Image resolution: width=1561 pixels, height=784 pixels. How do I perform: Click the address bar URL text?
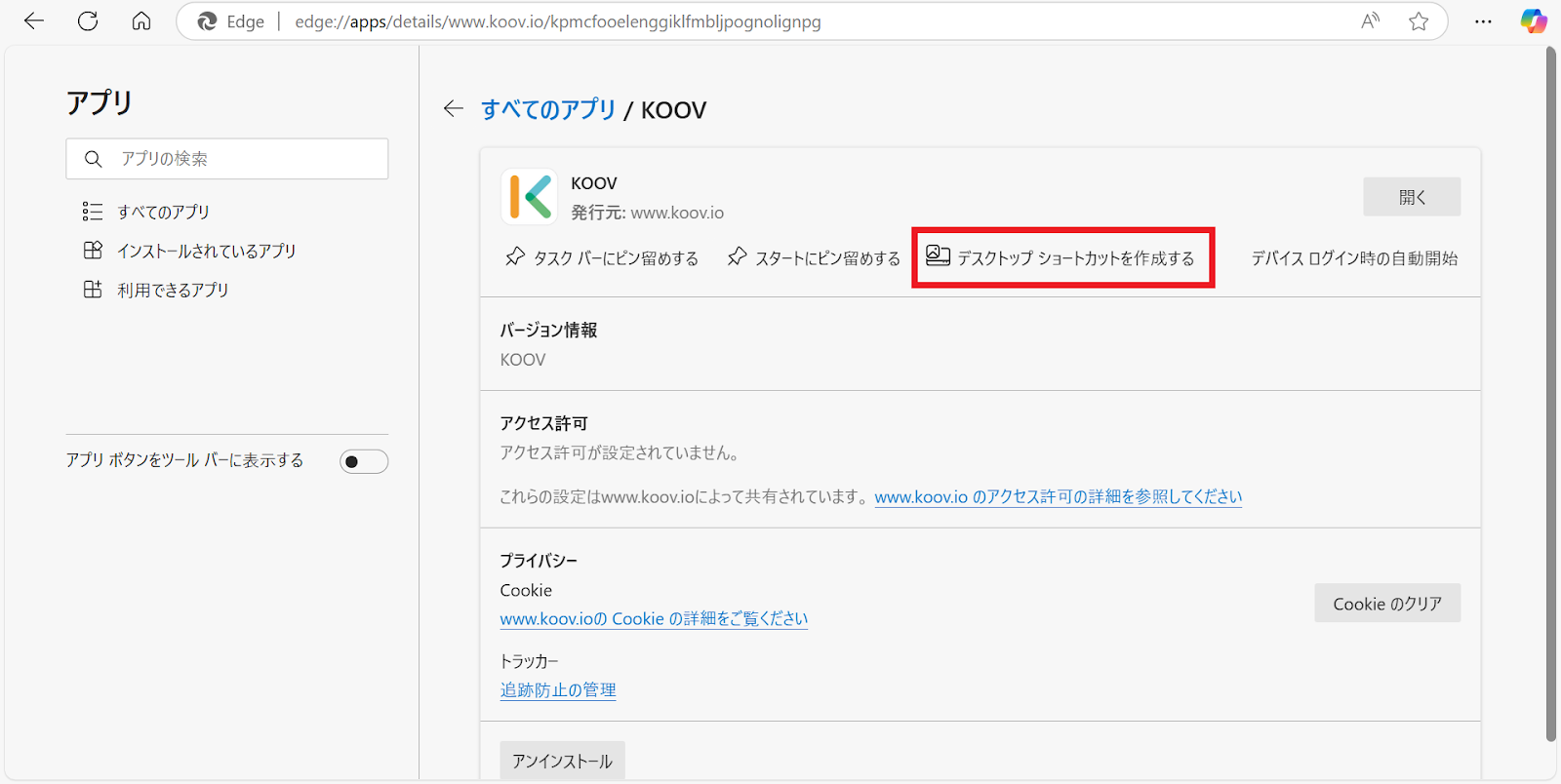[x=558, y=21]
